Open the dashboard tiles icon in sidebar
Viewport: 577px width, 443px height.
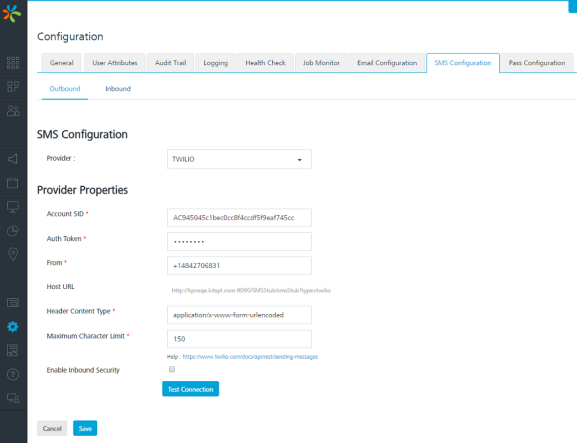point(13,87)
